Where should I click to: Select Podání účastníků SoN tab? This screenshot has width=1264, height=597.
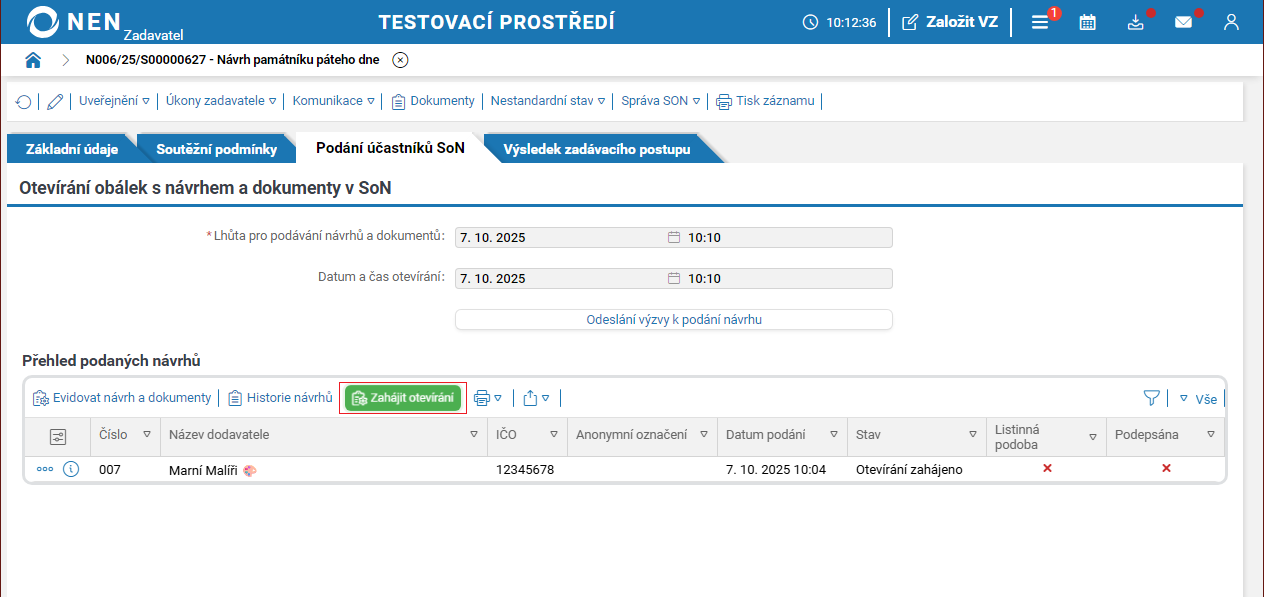point(390,148)
